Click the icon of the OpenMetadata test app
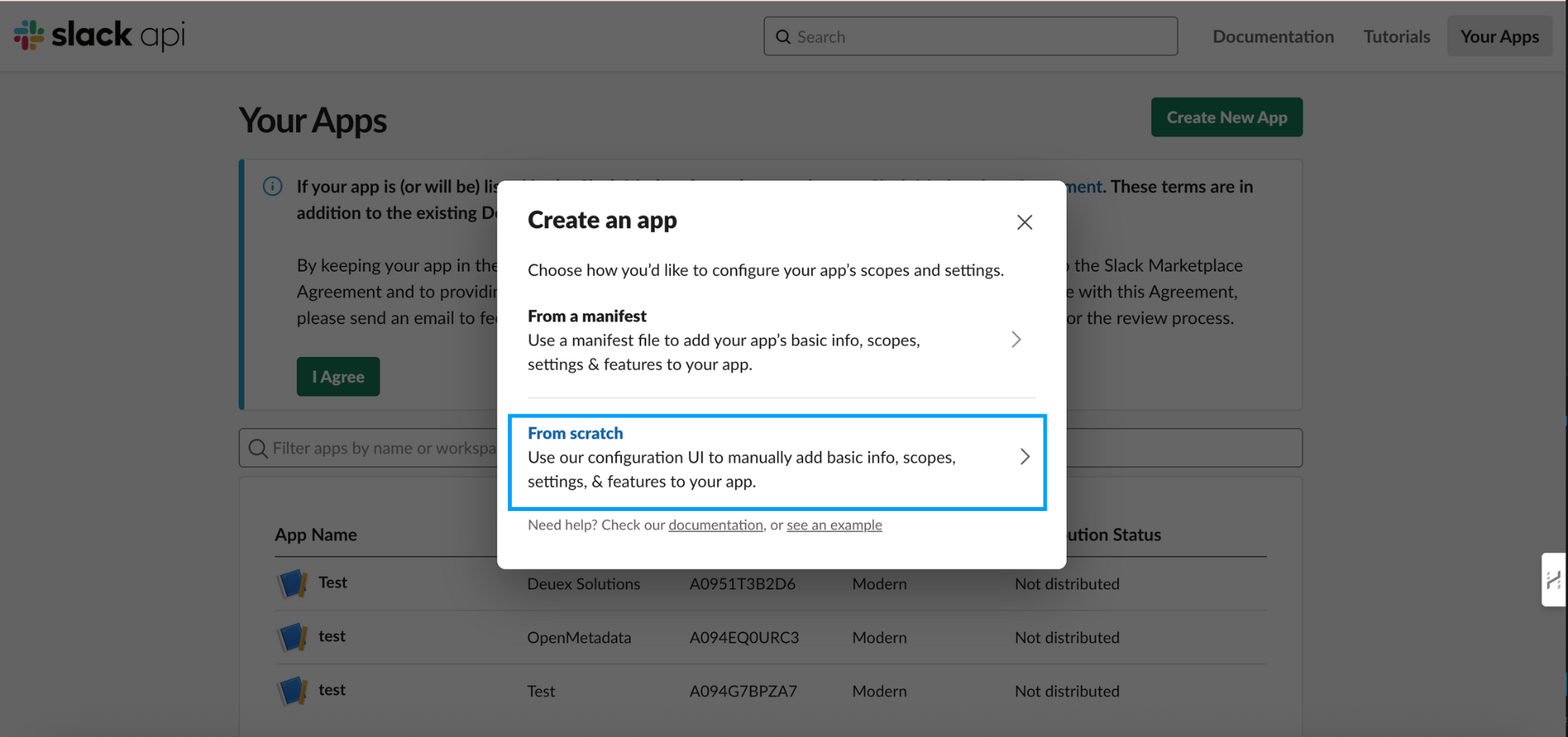This screenshot has width=1568, height=737. pyautogui.click(x=292, y=637)
